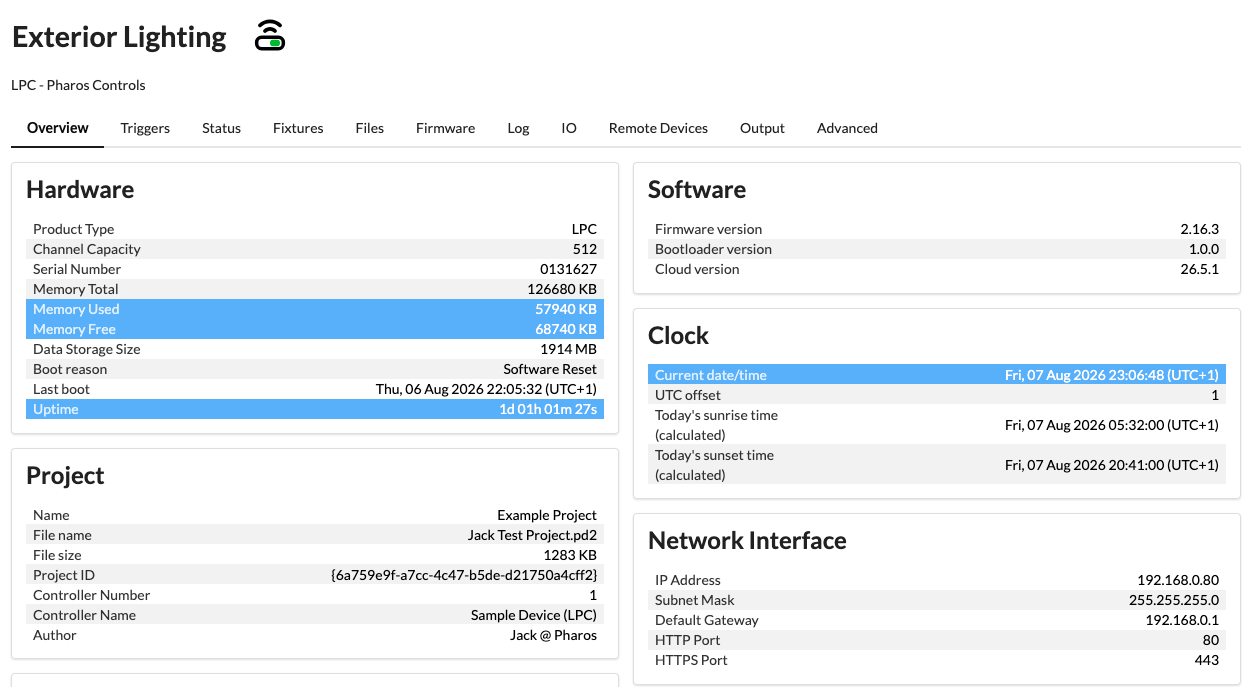This screenshot has width=1251, height=687.
Task: Click author Jack @ Pharos
Action: [x=553, y=635]
